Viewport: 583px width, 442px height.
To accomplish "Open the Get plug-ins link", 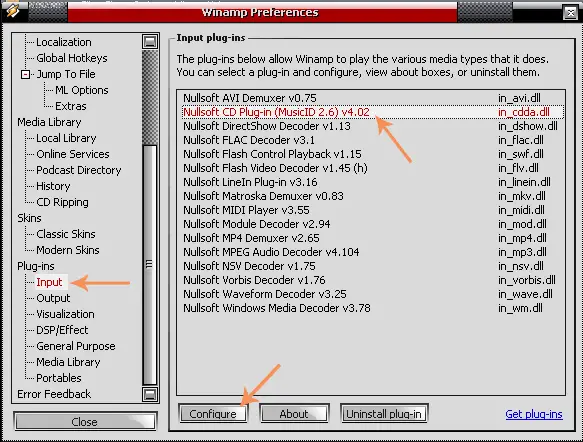I will point(534,414).
